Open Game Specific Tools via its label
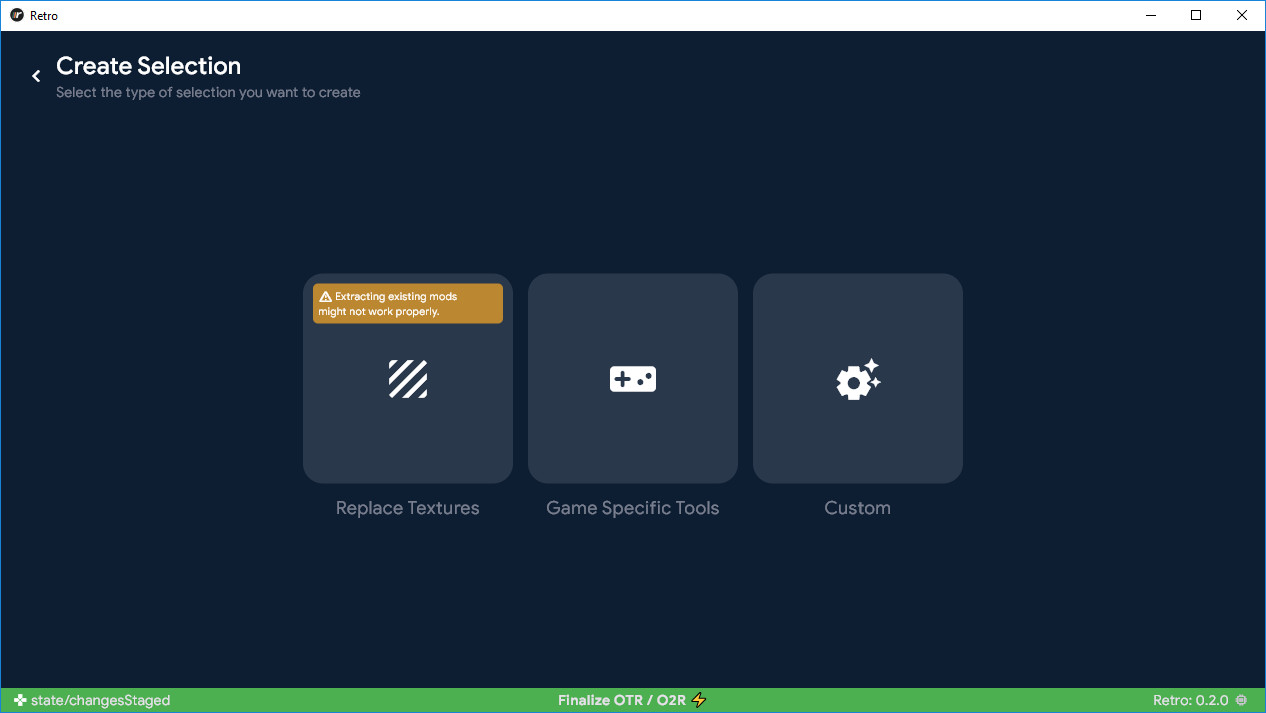Viewport: 1266px width, 713px height. 633,508
